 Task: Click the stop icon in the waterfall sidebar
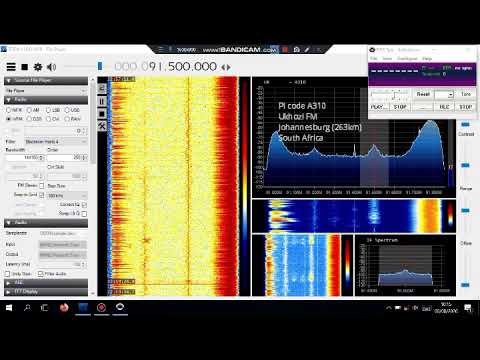[x=102, y=114]
